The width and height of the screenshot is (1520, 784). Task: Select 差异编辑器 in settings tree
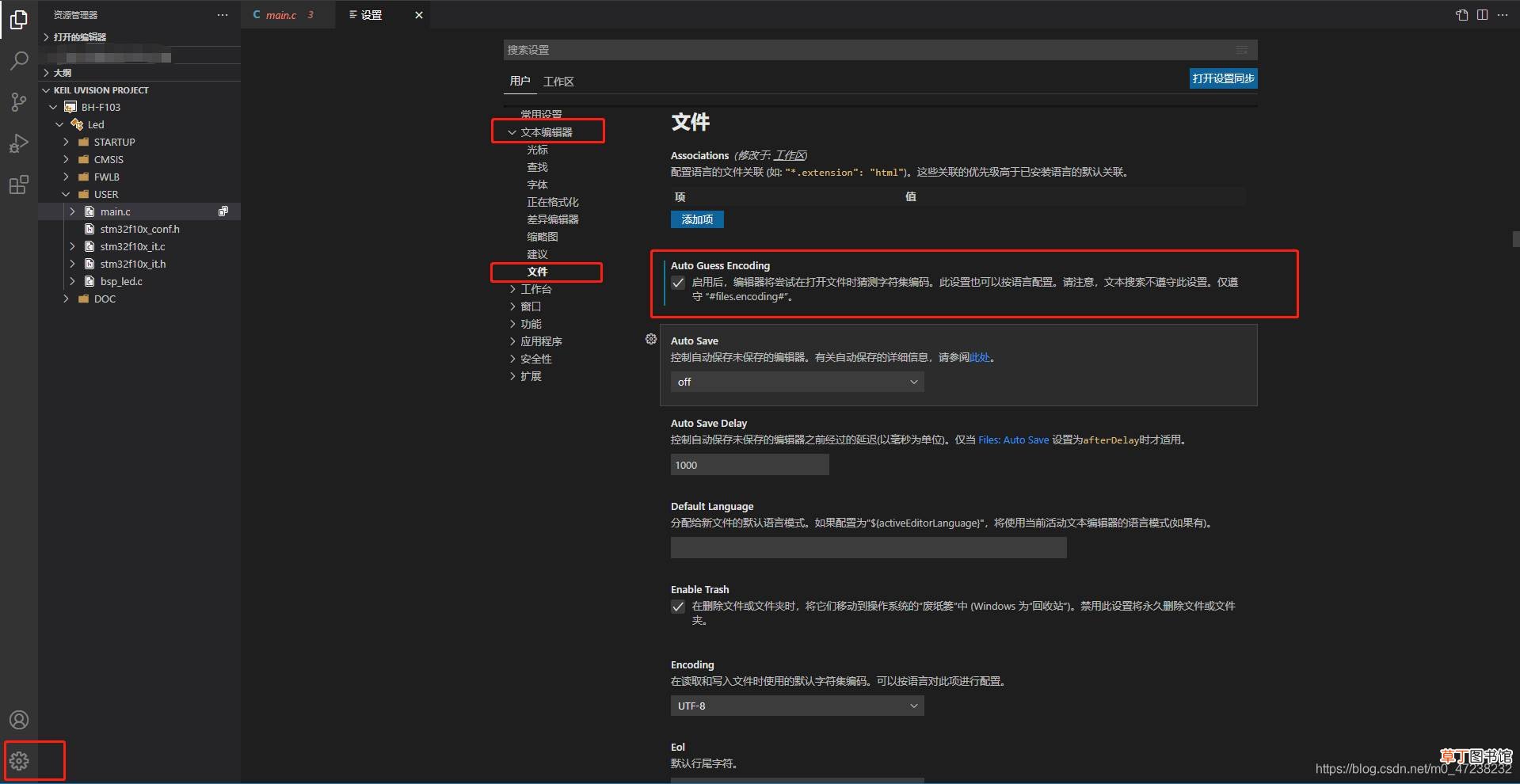[x=553, y=219]
